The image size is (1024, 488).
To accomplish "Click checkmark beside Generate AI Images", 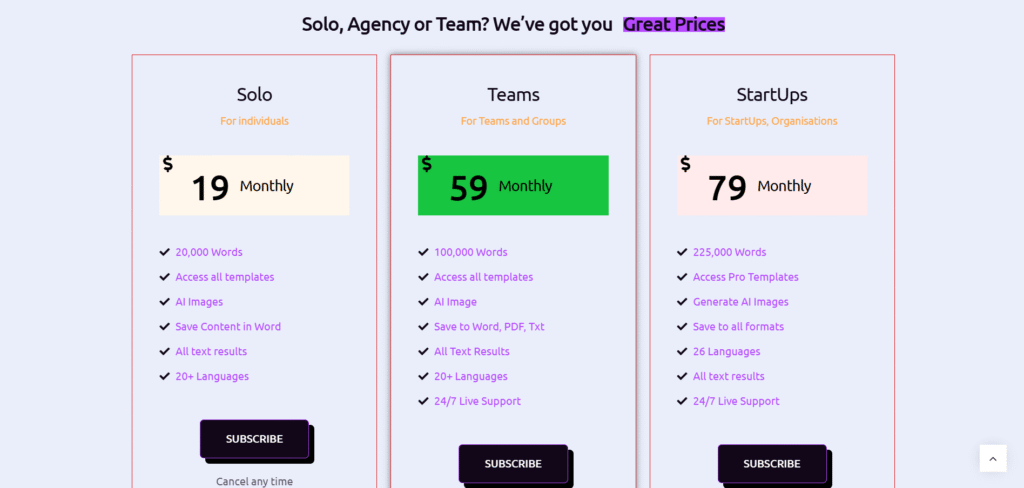I will coord(682,302).
